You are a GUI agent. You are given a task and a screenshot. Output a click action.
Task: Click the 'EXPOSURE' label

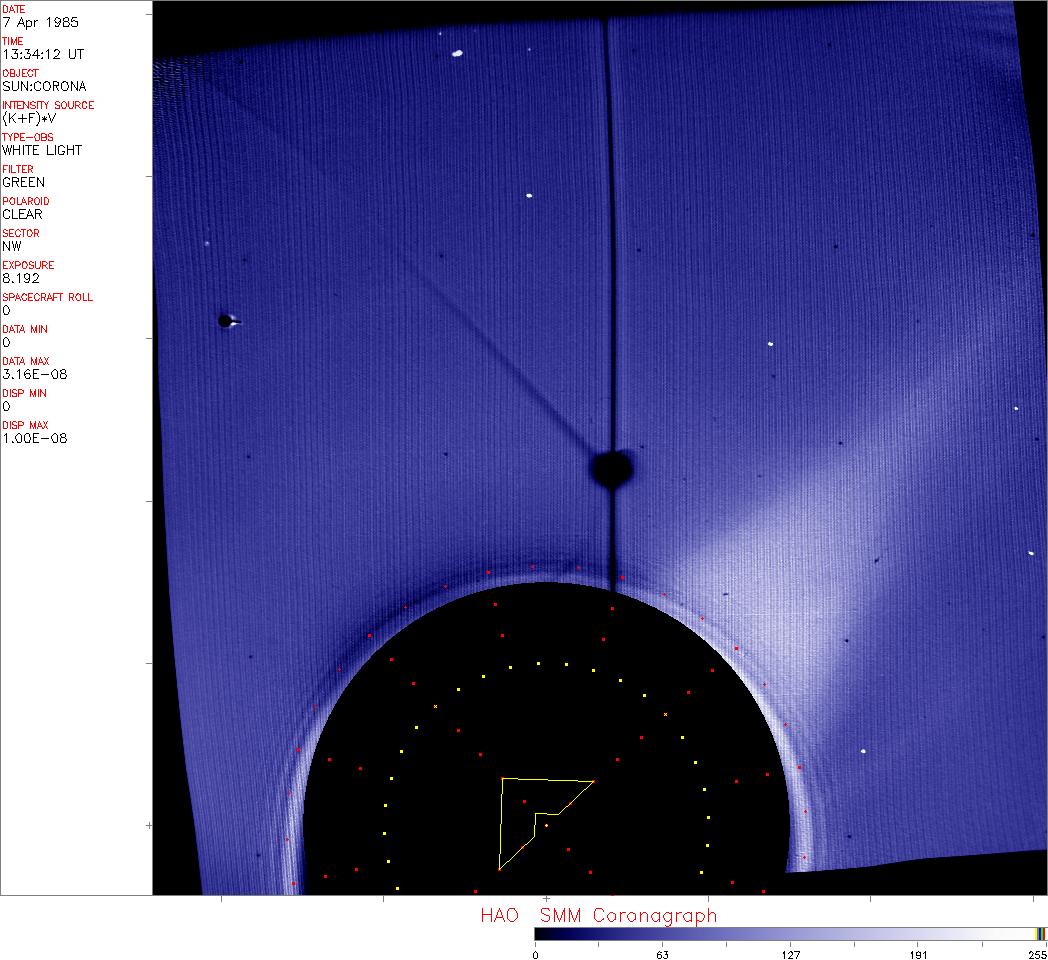point(28,265)
